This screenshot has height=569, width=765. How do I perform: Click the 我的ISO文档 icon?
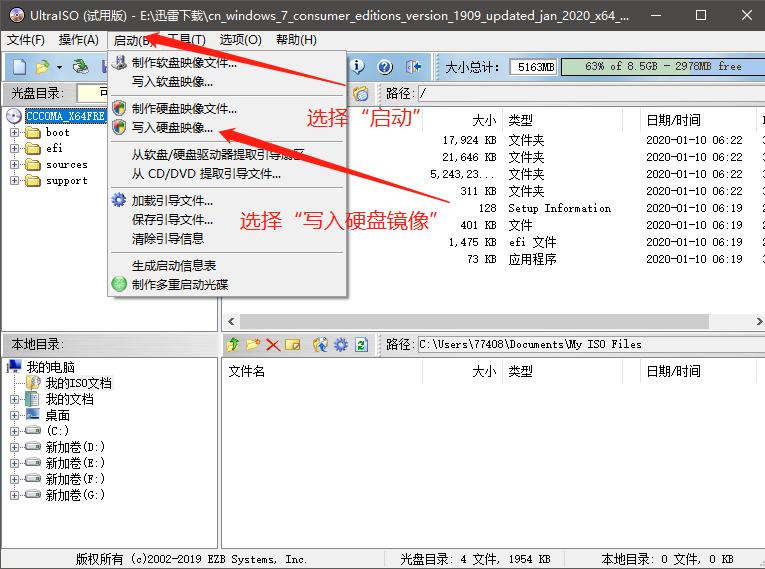[33, 383]
